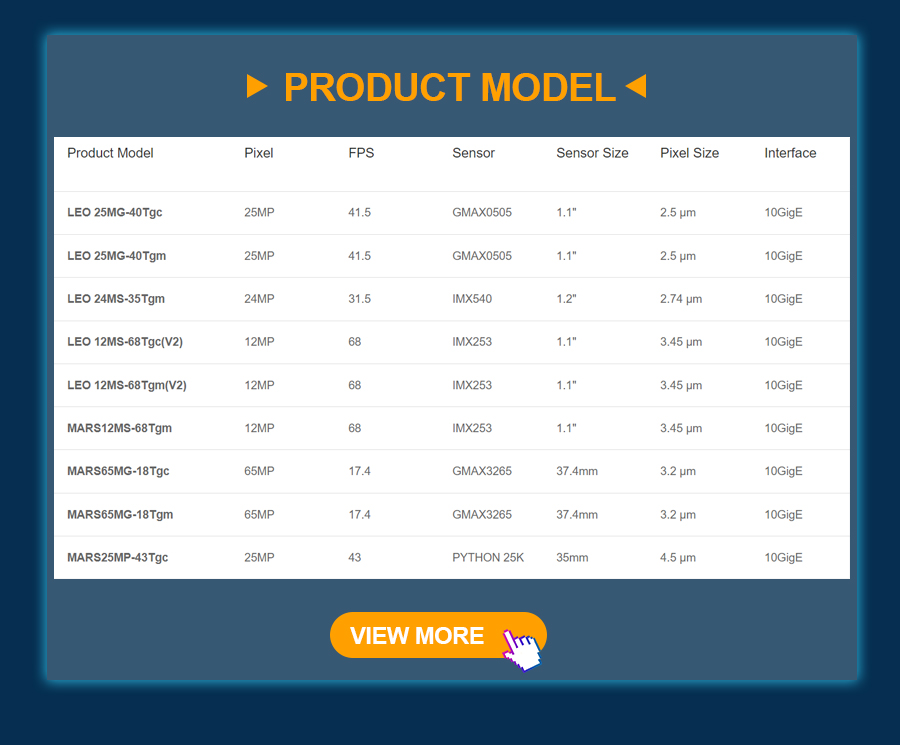This screenshot has height=745, width=900.
Task: Open LEO 12MS-68Tgc(V2) model entry
Action: [x=125, y=342]
